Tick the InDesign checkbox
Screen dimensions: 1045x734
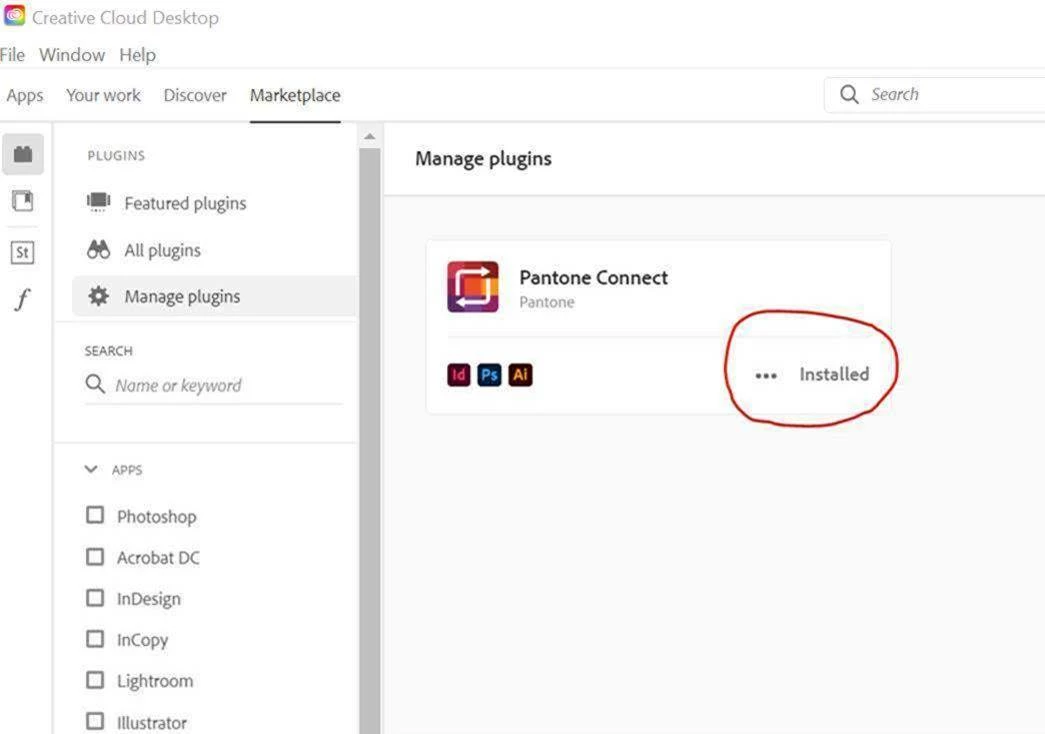coord(95,597)
